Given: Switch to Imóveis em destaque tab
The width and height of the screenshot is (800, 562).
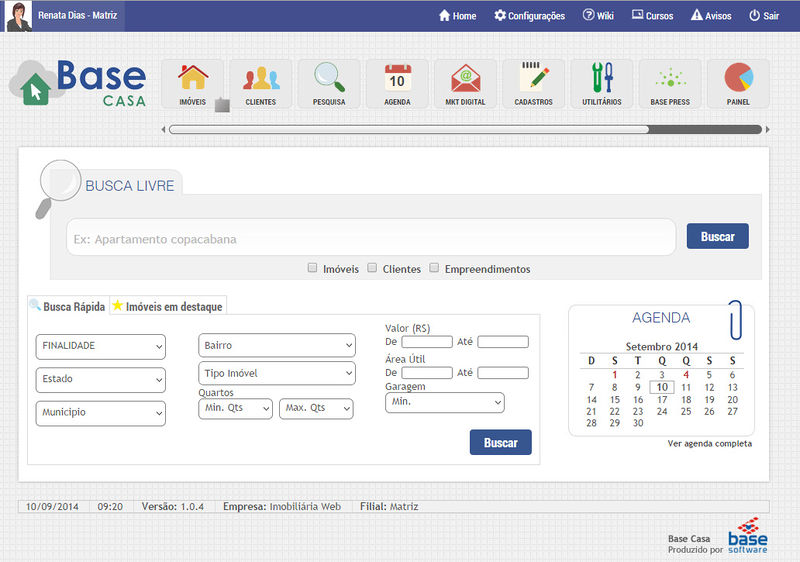Looking at the screenshot, I should (x=168, y=307).
